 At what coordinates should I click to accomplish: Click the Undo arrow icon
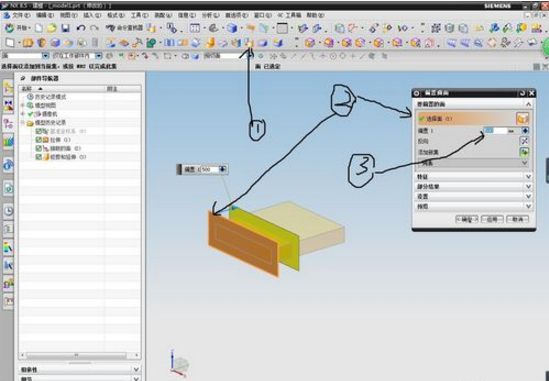pos(81,28)
